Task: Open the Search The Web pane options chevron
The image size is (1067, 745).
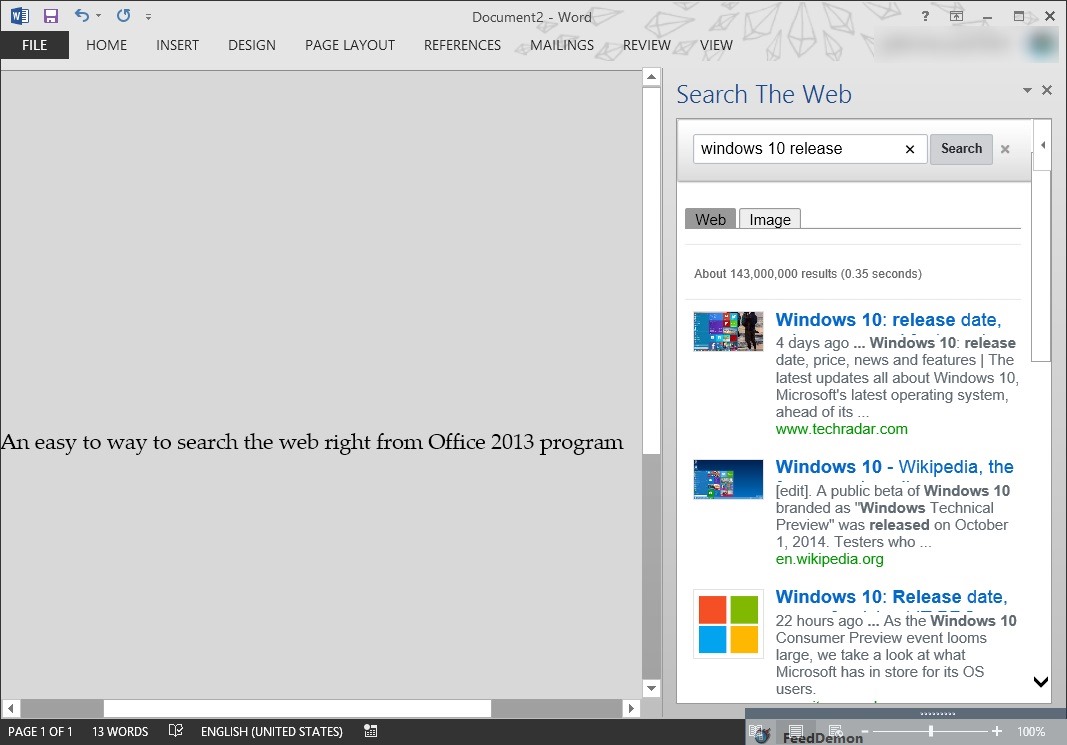Action: (x=1027, y=90)
